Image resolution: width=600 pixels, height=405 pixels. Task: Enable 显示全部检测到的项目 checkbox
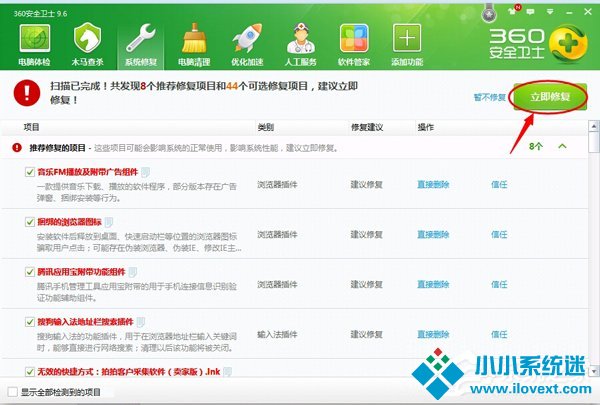point(13,392)
